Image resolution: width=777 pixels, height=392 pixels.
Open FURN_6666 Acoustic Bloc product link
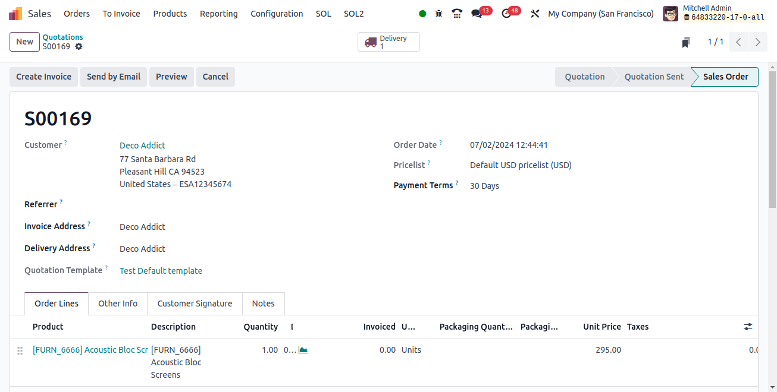[x=90, y=350]
